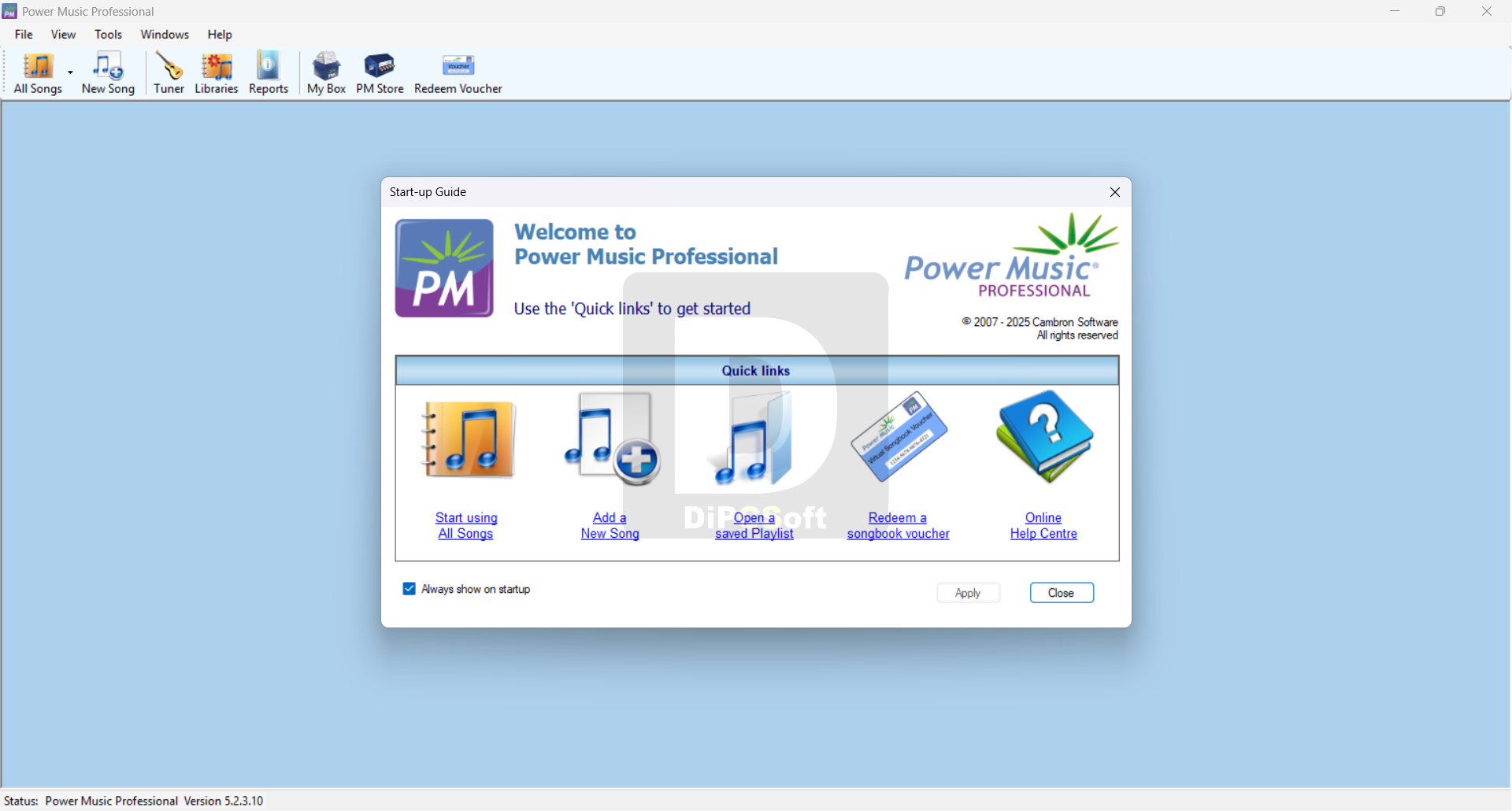Open the All Songs toolbar icon
Image resolution: width=1512 pixels, height=811 pixels.
[x=38, y=73]
